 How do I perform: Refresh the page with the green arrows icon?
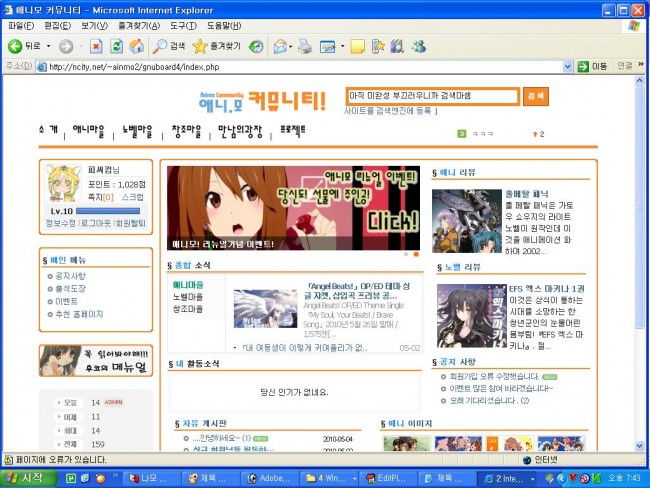tap(116, 46)
